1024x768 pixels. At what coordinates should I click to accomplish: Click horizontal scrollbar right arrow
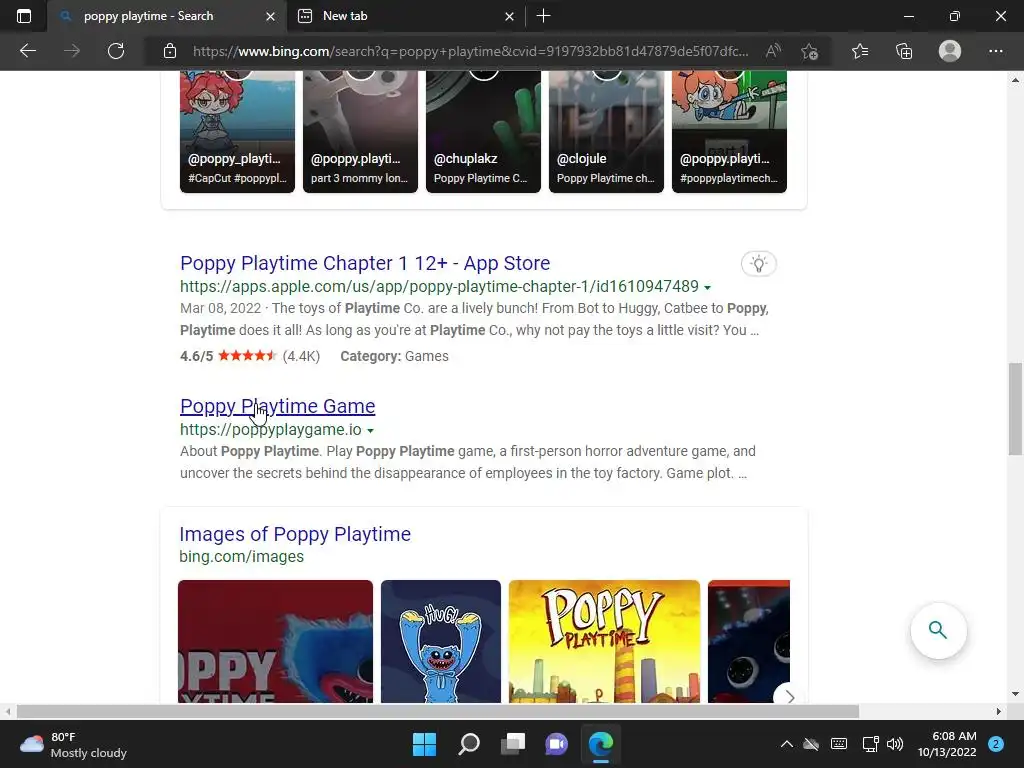click(x=999, y=711)
